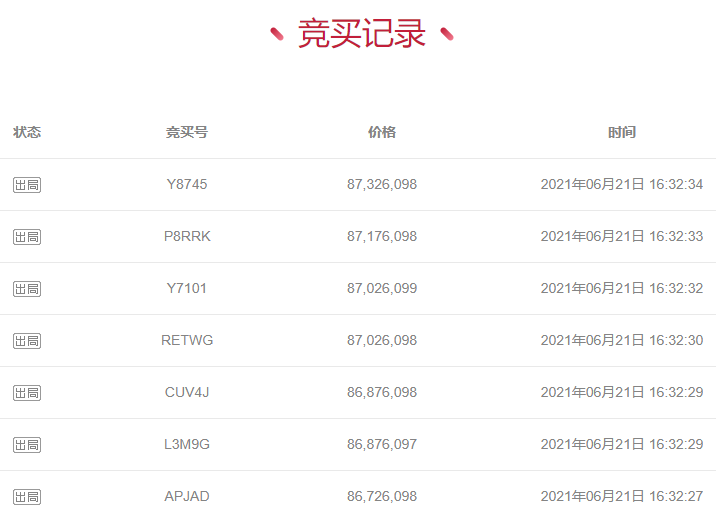This screenshot has width=716, height=514.
Task: Click the 出局 status badge for L3M9G
Action: 27,445
